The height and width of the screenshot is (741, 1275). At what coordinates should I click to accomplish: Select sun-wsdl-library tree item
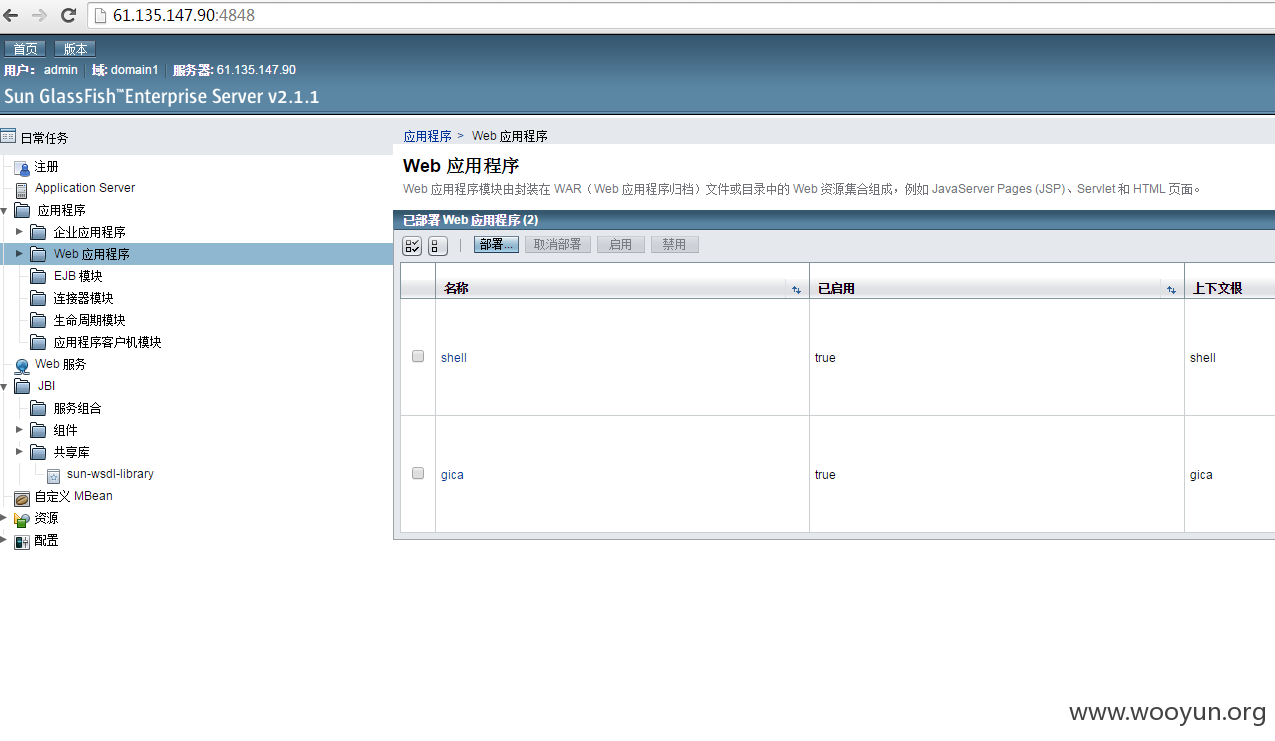tap(110, 474)
